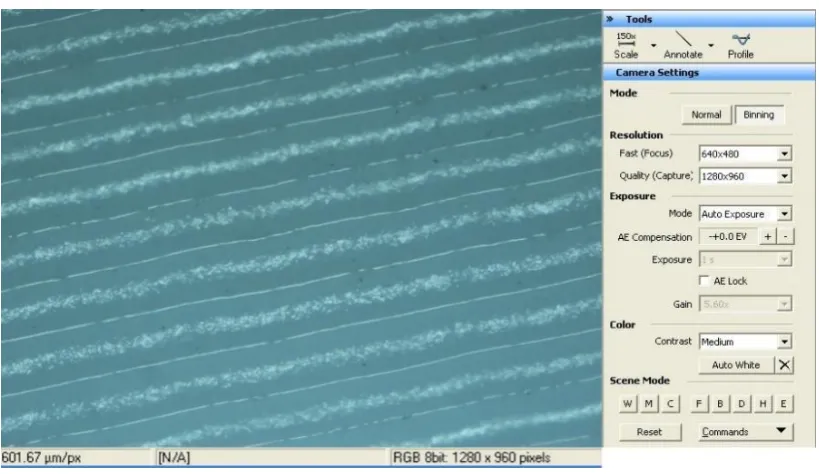This screenshot has width=819, height=474.
Task: Switch camera mode to Normal
Action: (x=706, y=115)
